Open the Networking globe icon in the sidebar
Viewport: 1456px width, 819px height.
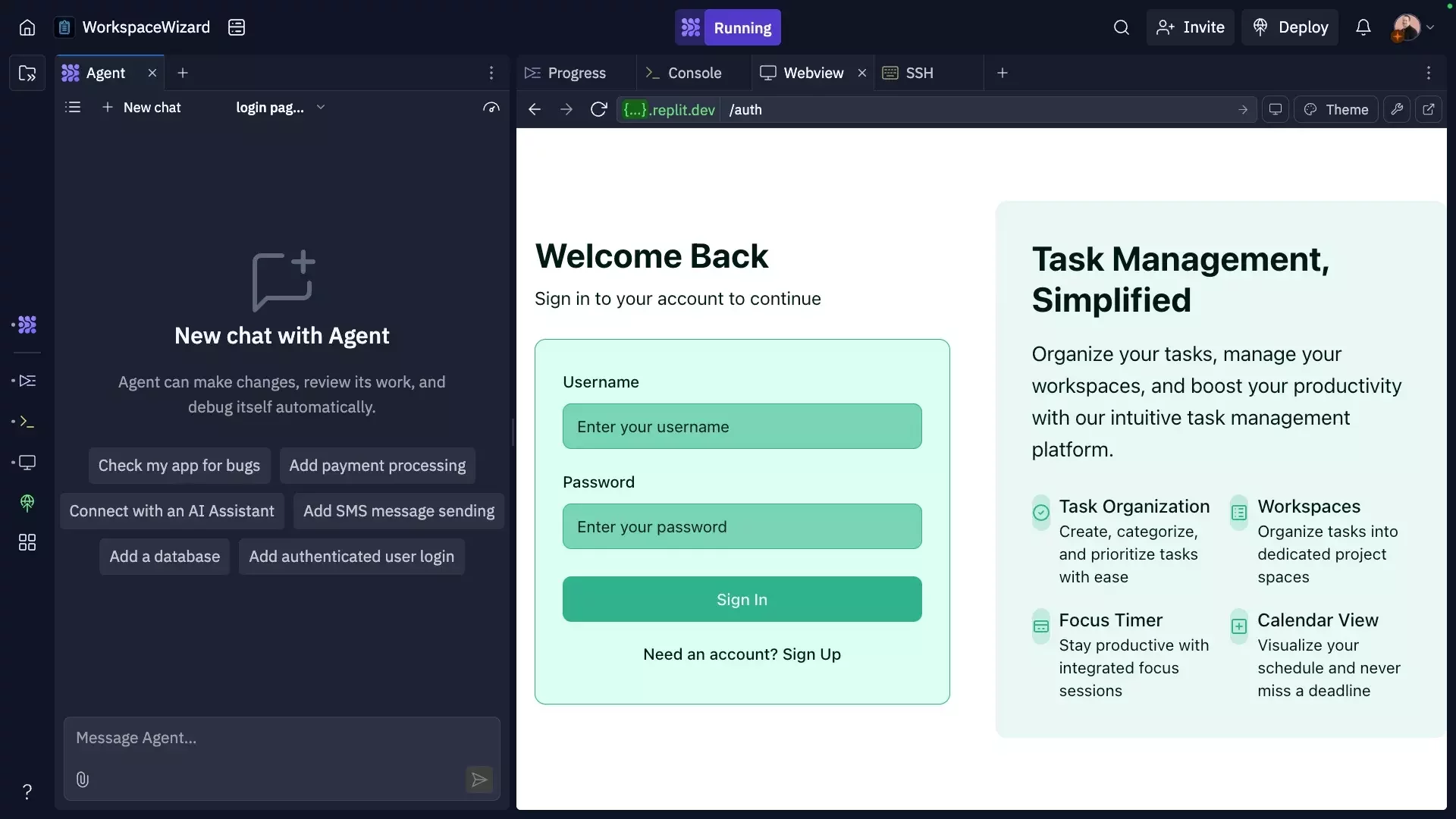pos(27,504)
